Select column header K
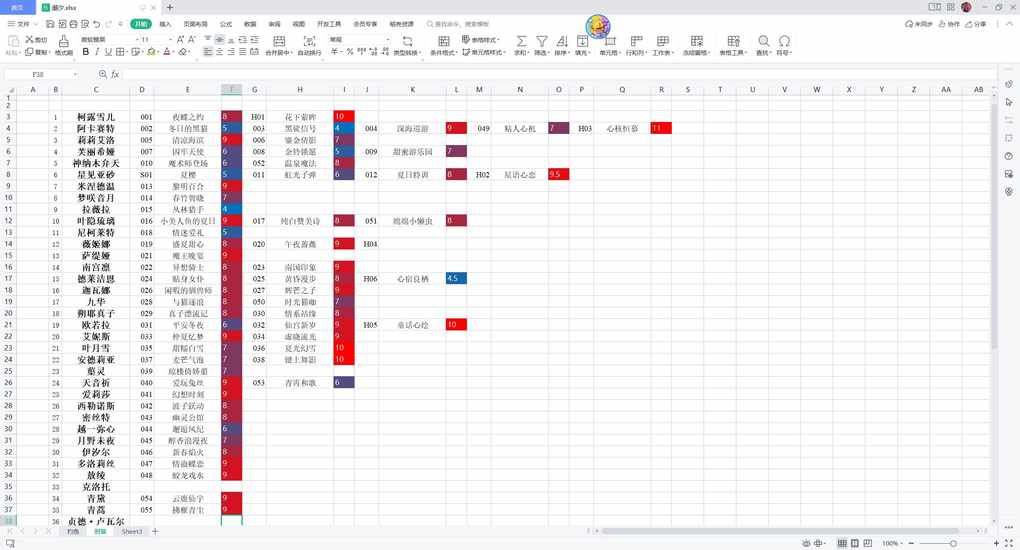This screenshot has width=1020, height=550. (x=412, y=89)
